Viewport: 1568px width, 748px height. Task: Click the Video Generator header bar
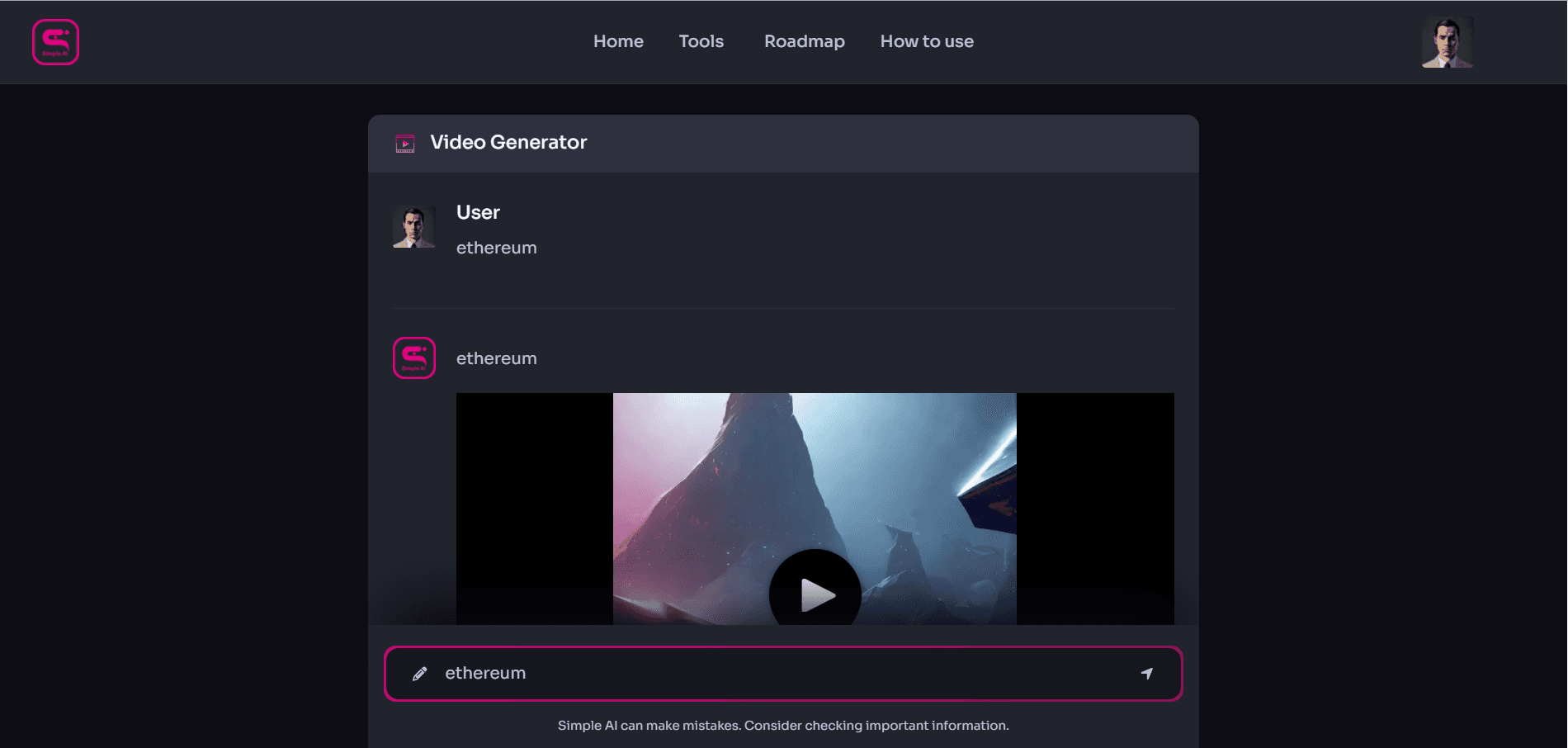782,142
